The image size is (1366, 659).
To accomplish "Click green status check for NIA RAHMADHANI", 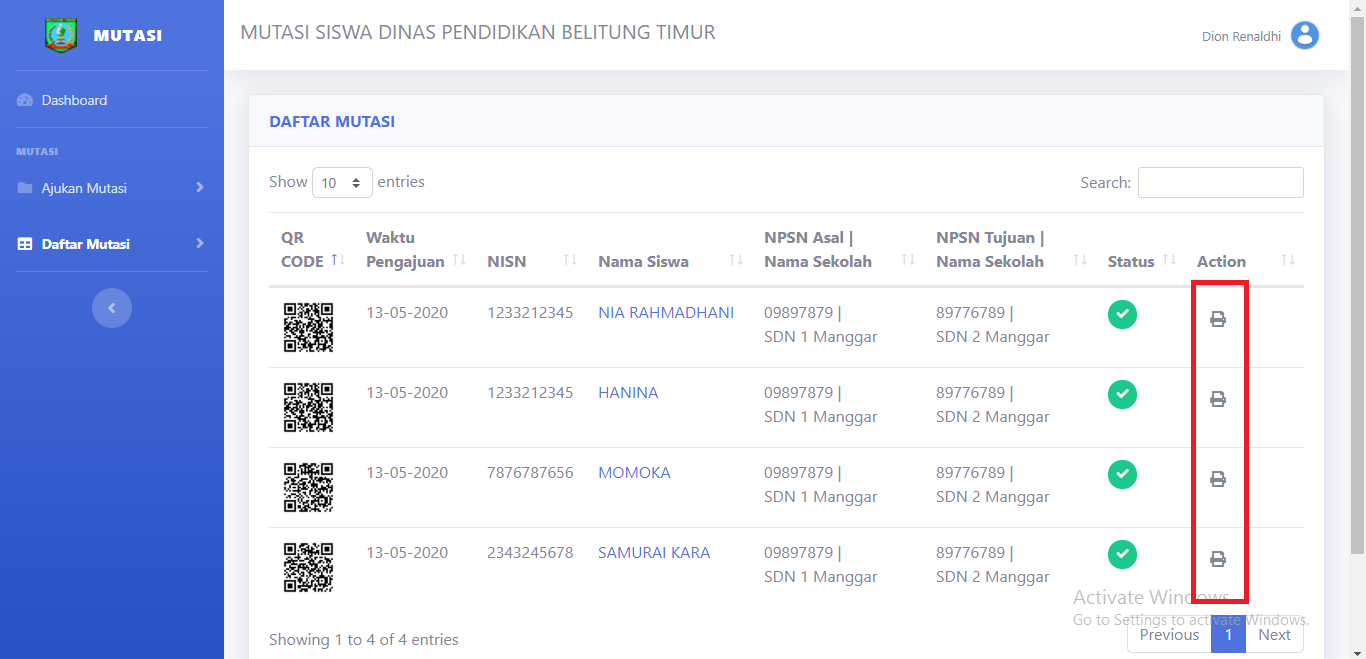I will [1122, 314].
